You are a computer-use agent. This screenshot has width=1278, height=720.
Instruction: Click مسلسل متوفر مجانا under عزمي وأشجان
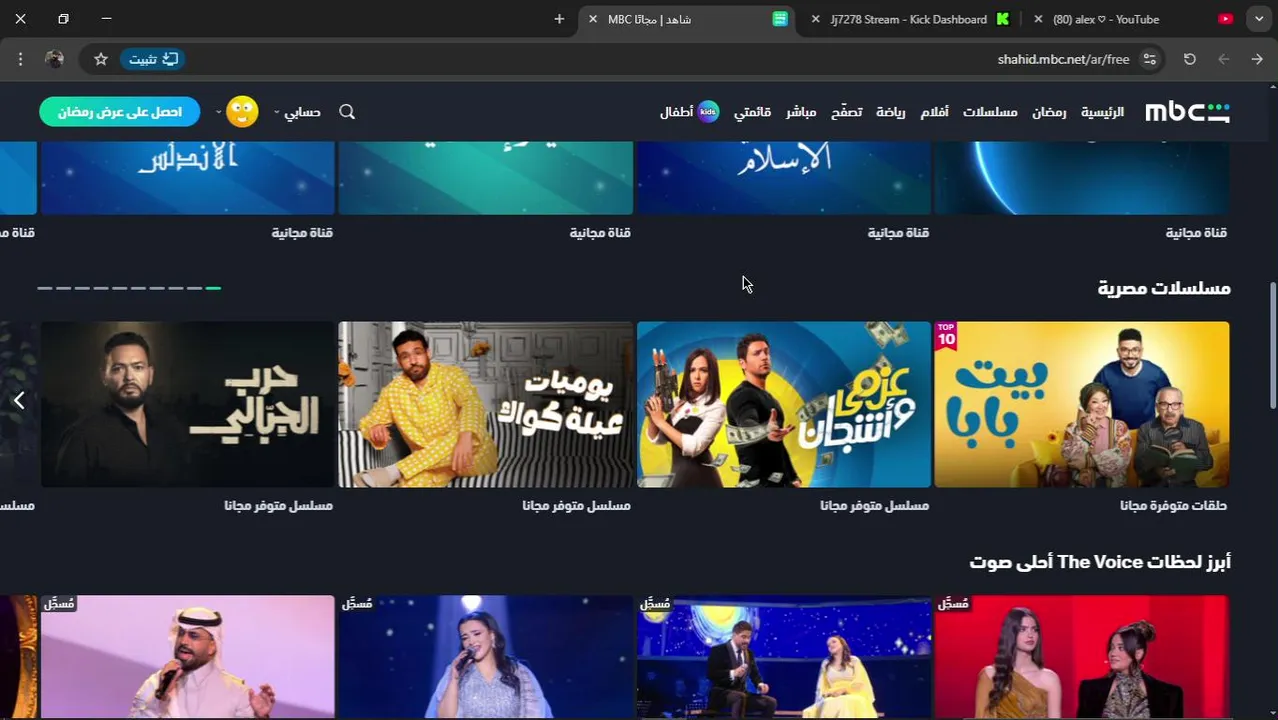coord(874,506)
